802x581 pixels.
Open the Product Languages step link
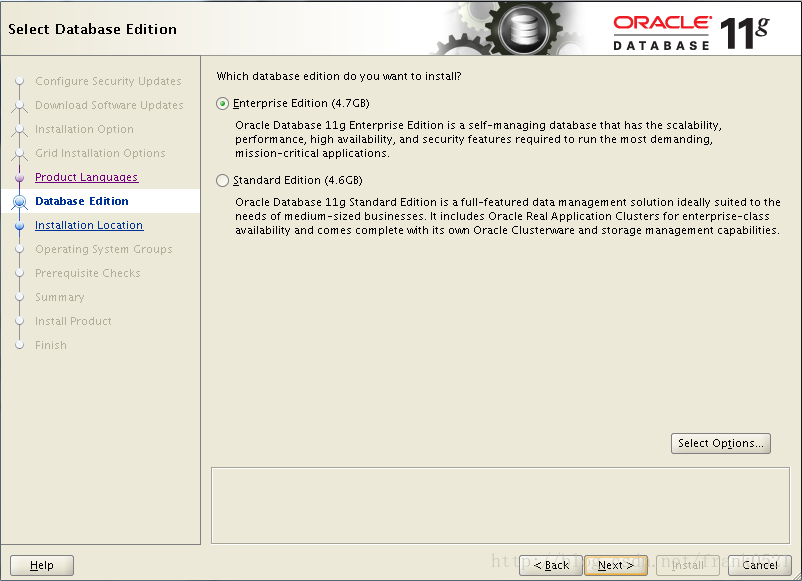click(86, 177)
